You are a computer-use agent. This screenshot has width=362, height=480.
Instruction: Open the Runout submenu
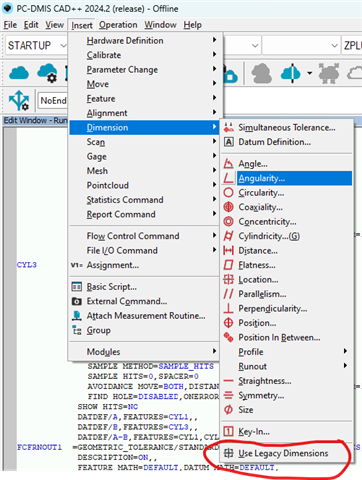287,366
